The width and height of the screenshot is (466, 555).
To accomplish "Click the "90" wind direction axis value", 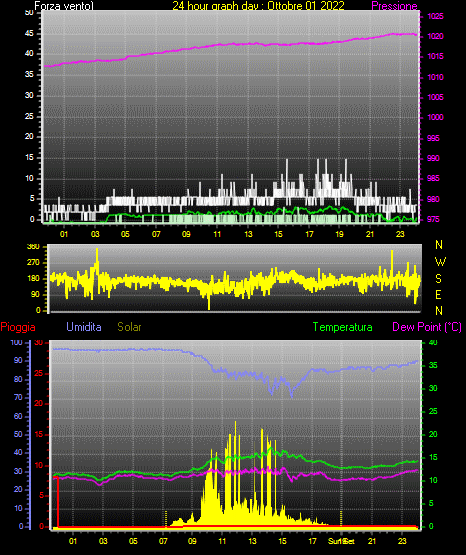I will [x=35, y=294].
